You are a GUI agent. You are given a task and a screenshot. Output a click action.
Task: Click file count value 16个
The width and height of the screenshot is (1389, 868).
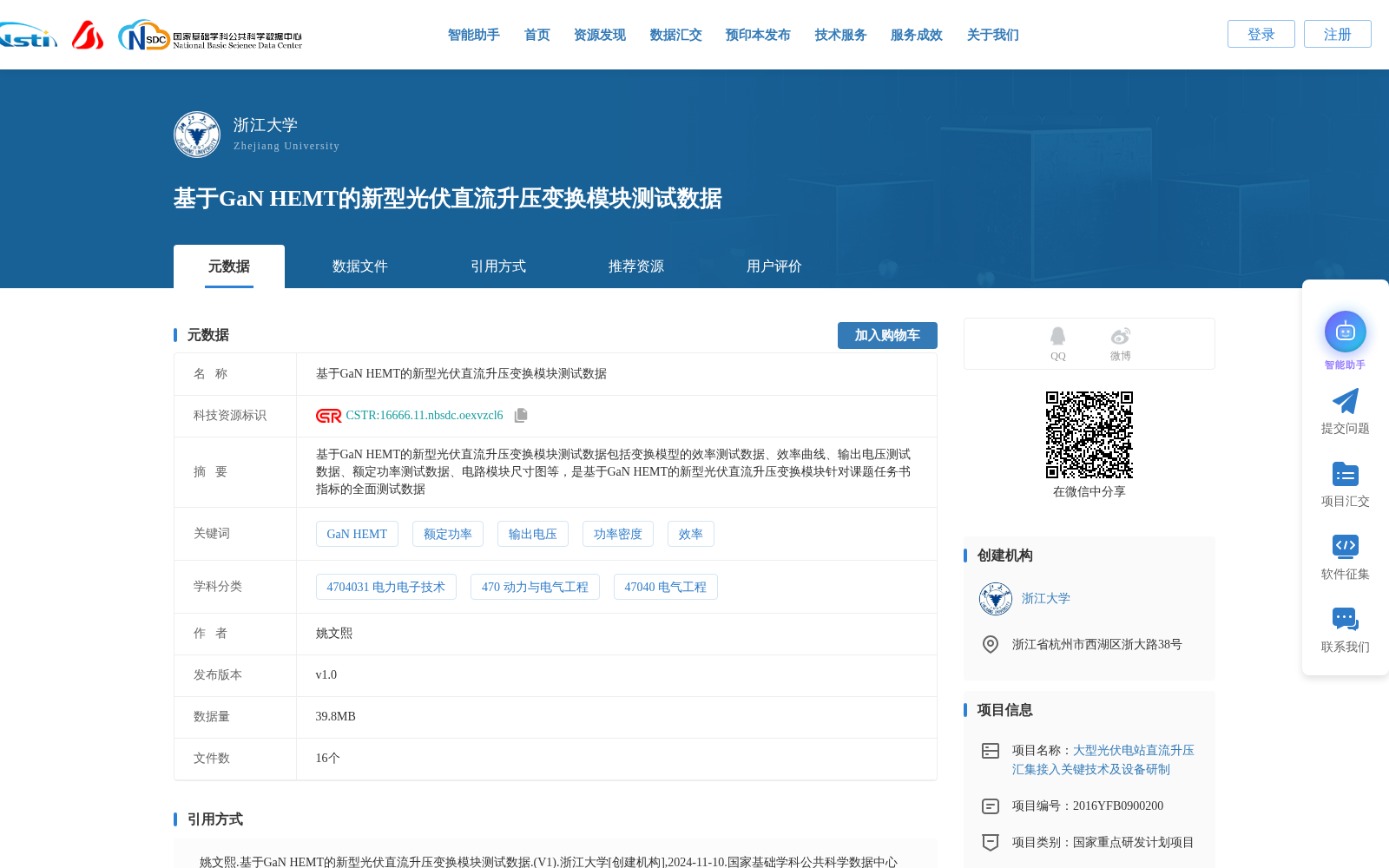coord(328,759)
